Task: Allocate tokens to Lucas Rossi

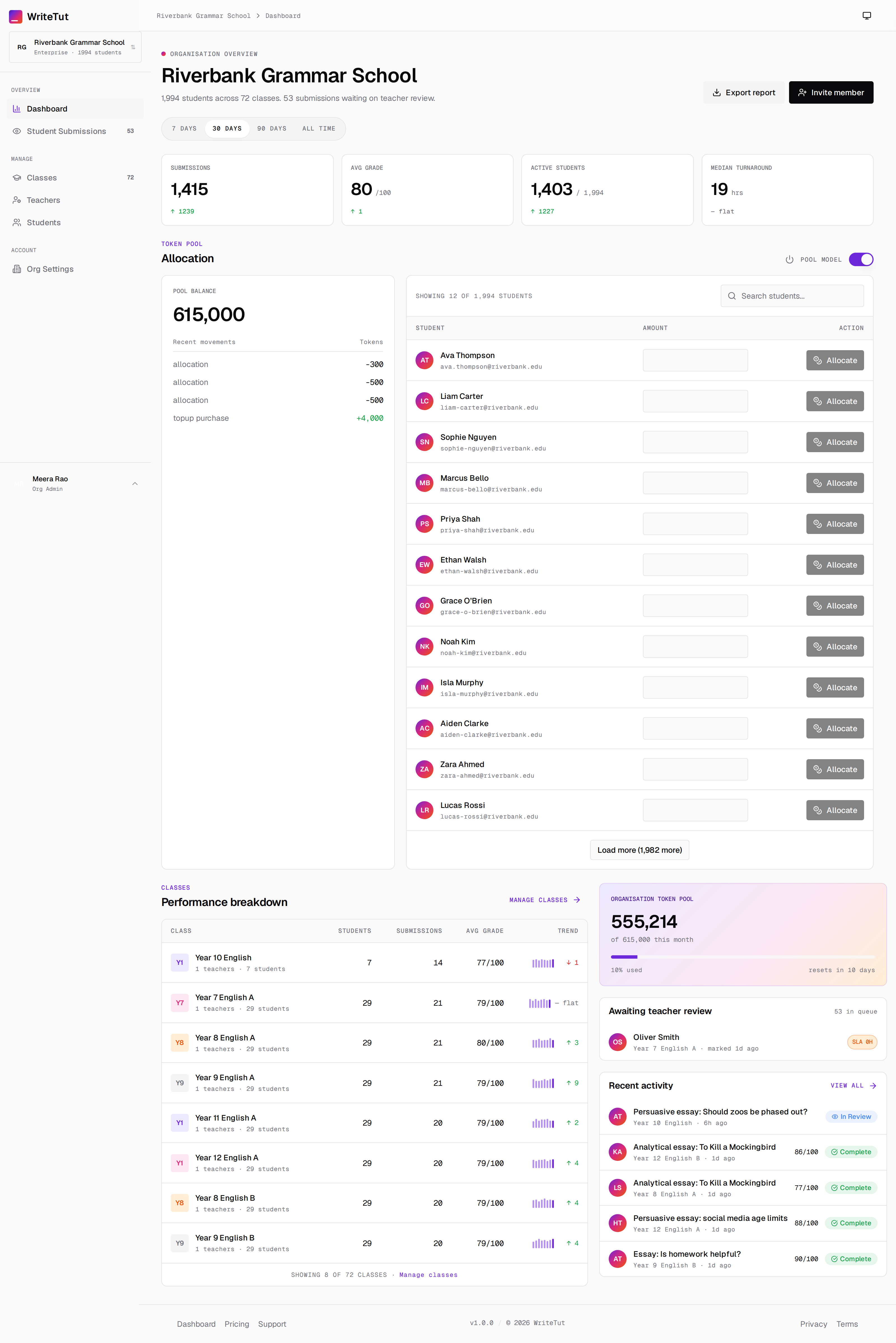Action: (835, 810)
